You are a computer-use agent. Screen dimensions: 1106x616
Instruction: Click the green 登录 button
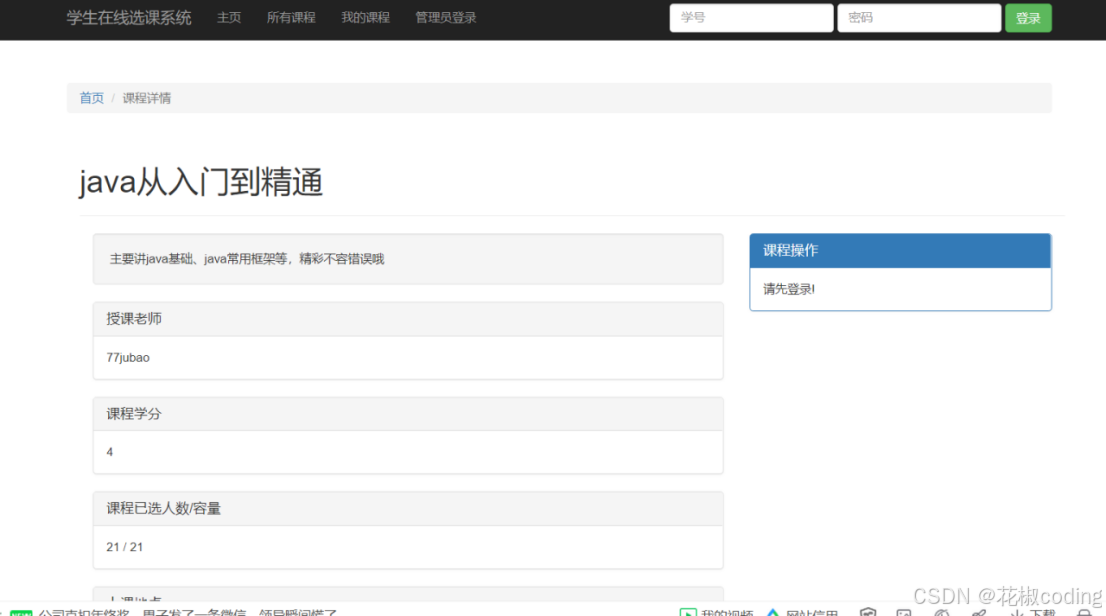[x=1028, y=18]
